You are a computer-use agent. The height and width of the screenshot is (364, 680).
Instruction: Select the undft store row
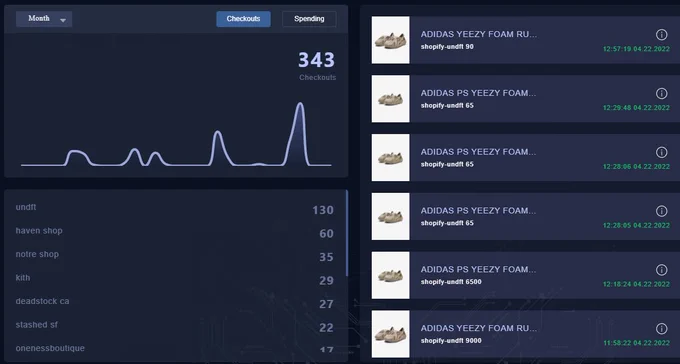pyautogui.click(x=175, y=208)
